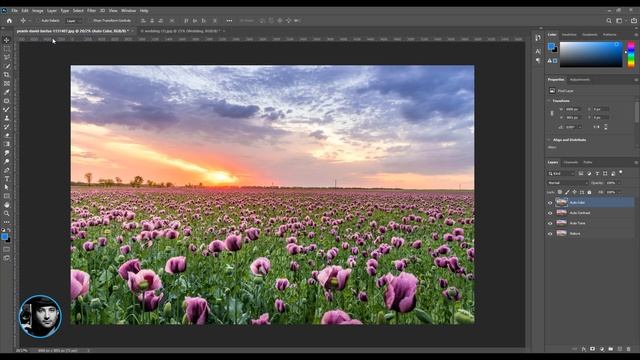Click more options ellipsis in options bar
This screenshot has height=360, width=640.
coord(229,20)
